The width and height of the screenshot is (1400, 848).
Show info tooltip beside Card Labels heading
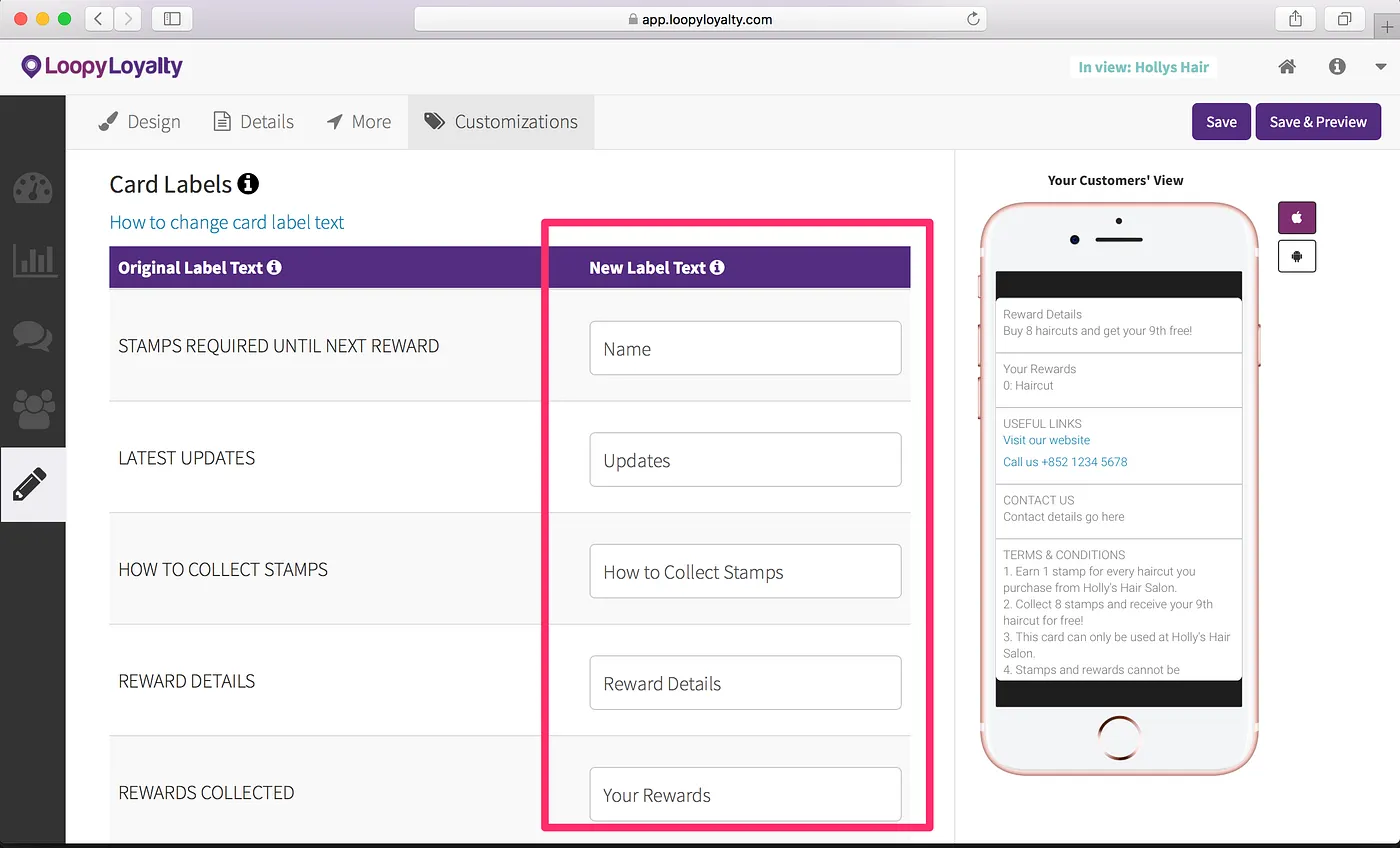(248, 184)
